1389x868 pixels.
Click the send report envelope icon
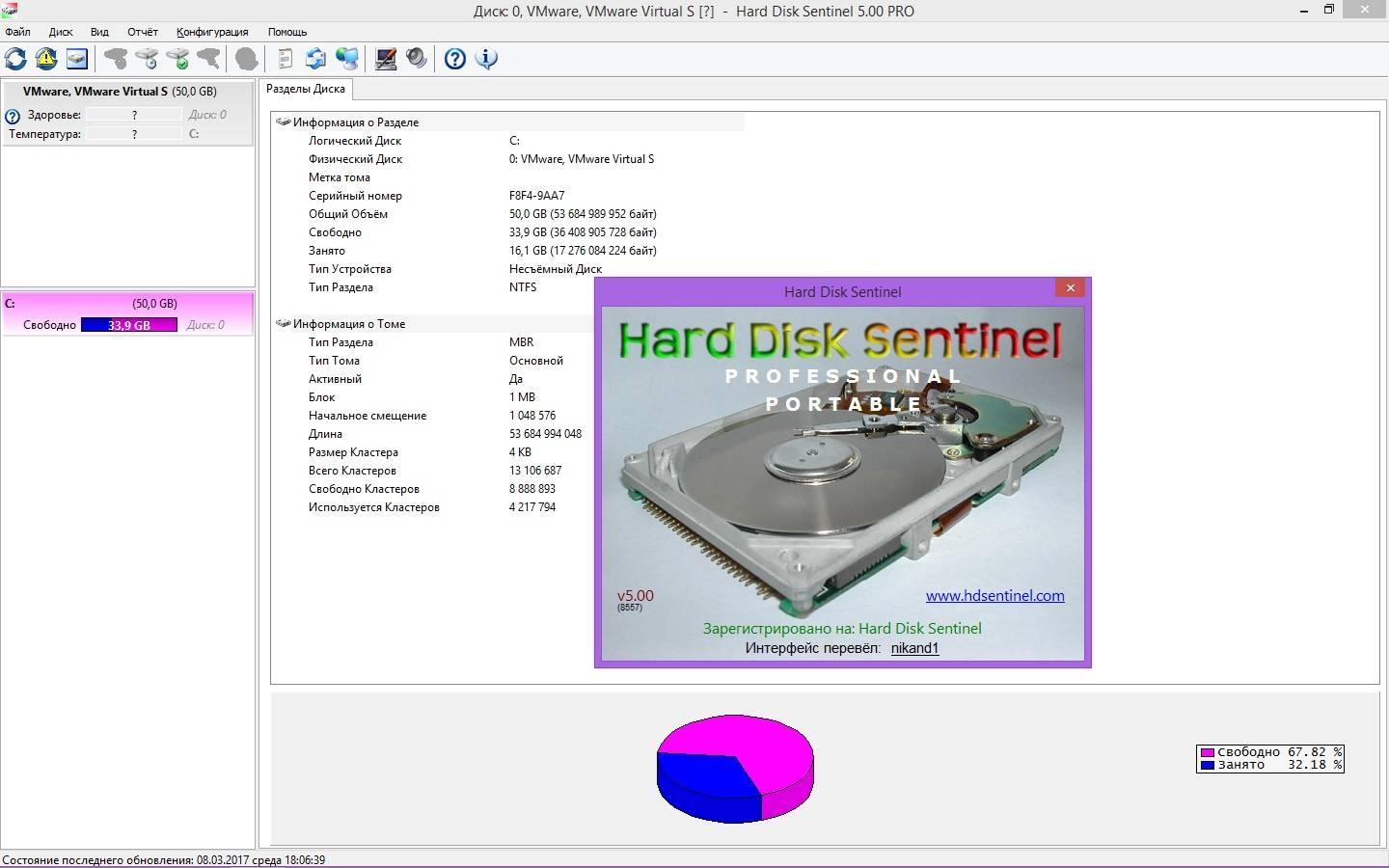316,59
